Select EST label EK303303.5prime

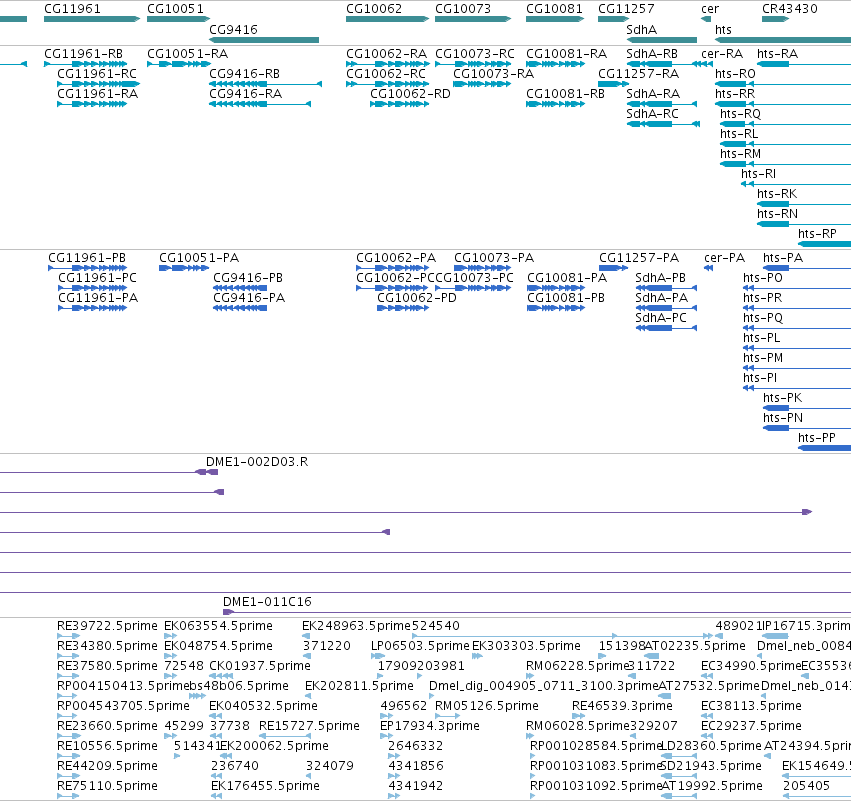pos(526,646)
